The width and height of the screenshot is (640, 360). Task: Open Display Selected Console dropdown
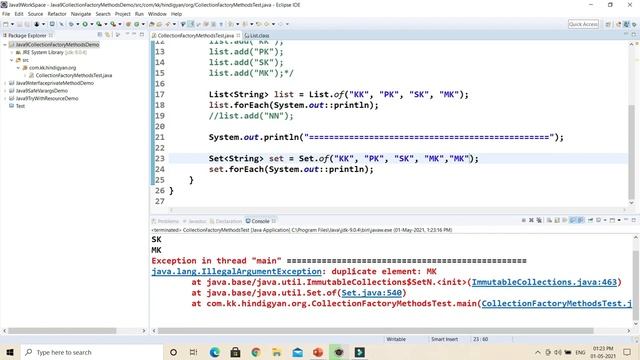(x=605, y=220)
